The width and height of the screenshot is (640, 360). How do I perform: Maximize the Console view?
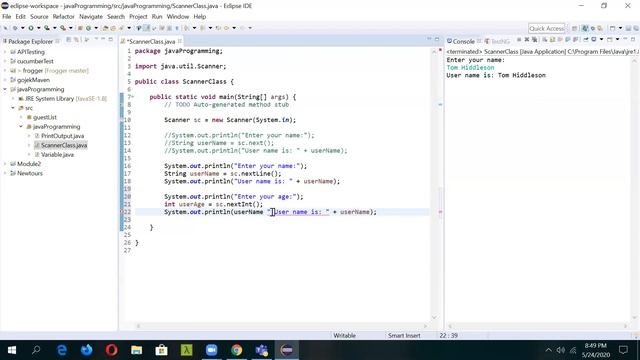[633, 39]
